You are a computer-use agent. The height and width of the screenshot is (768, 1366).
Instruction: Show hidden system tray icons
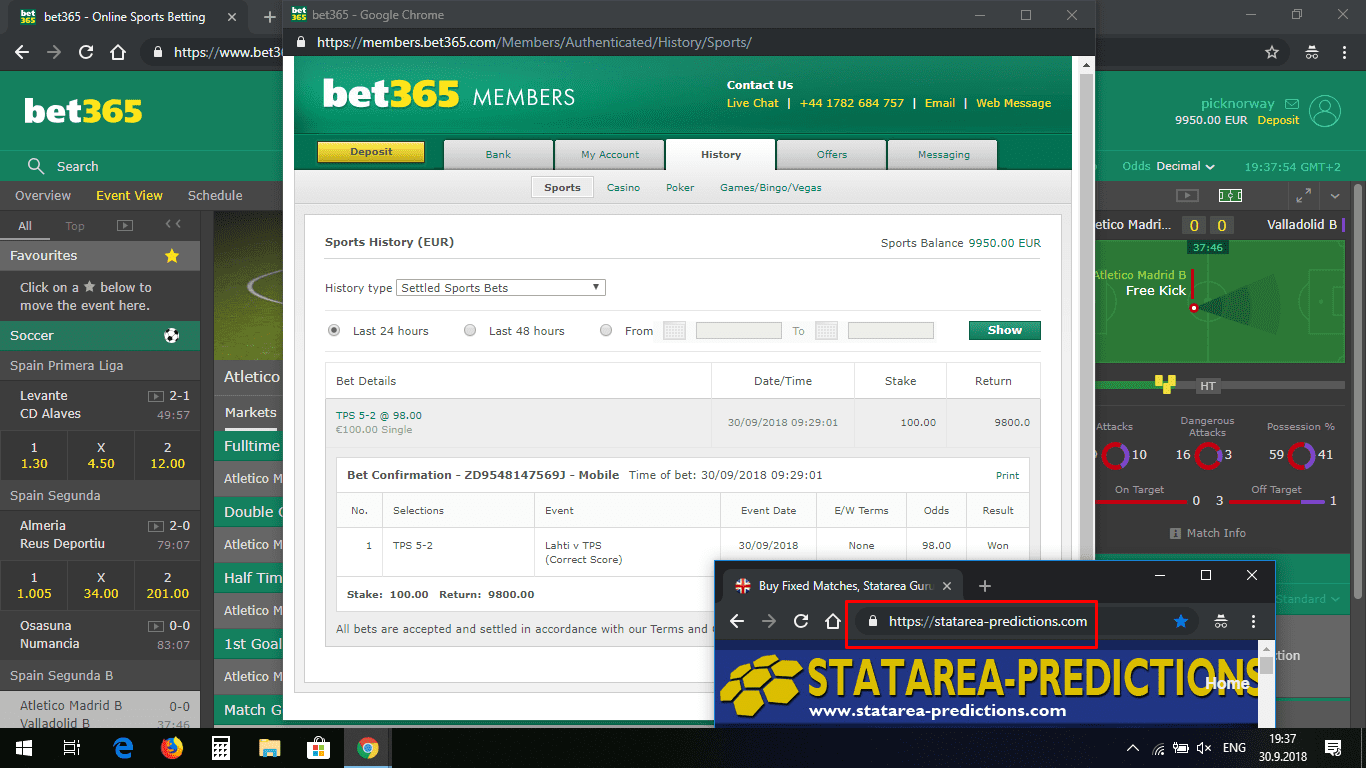point(1133,747)
